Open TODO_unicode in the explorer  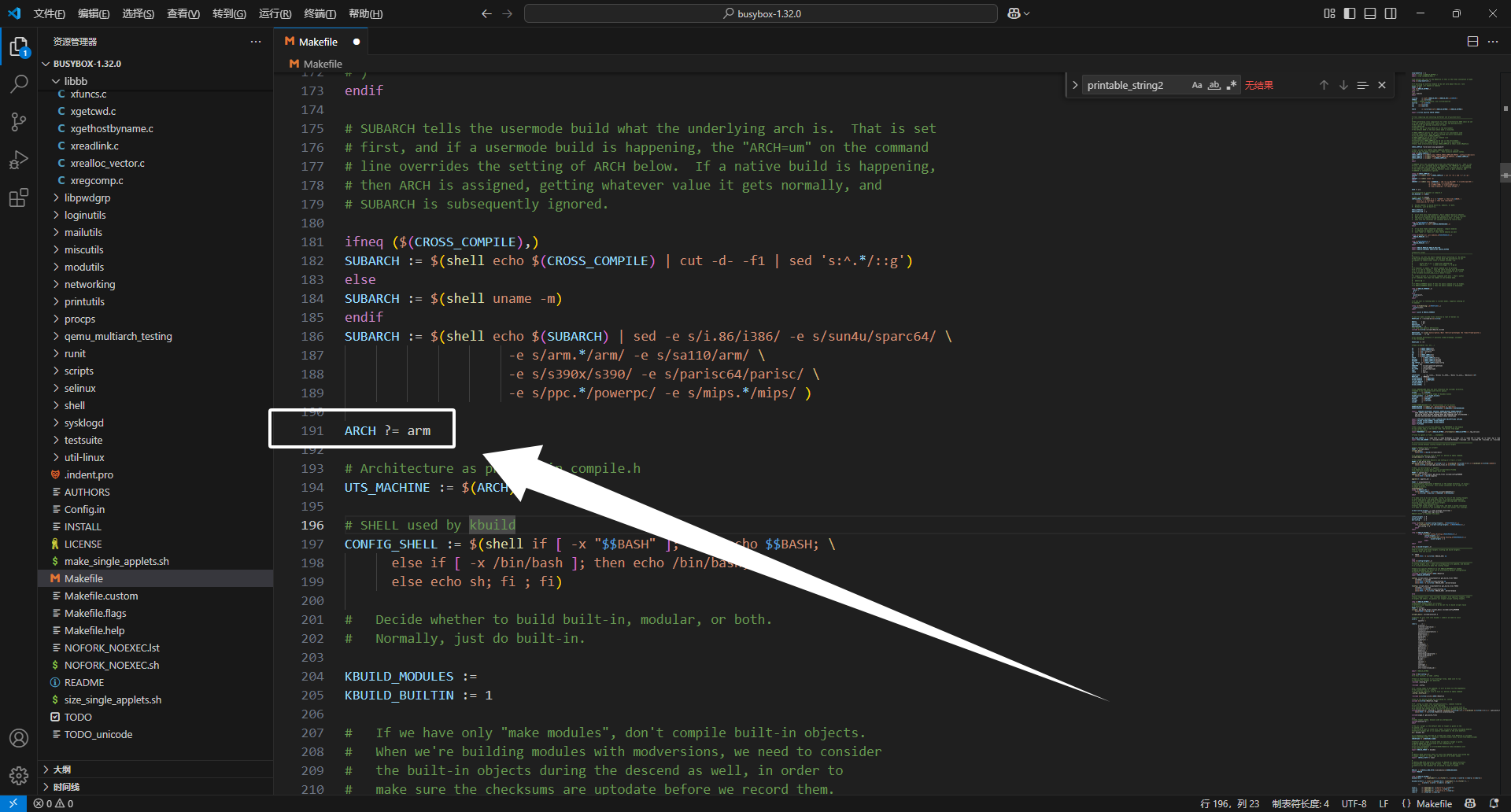pyautogui.click(x=155, y=734)
